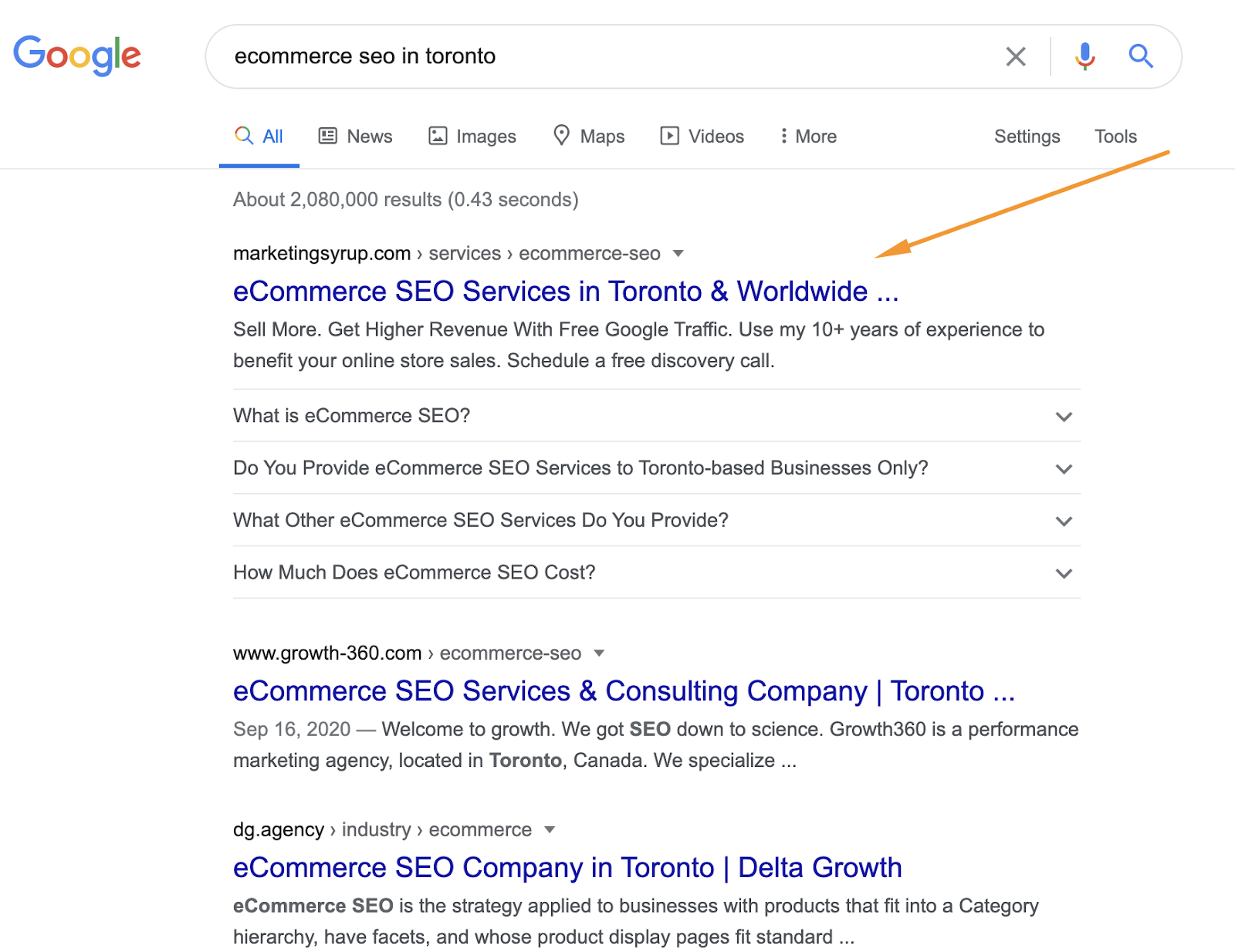Expand the 'What is eCommerce SEO?' question
Screen dimensions: 1235x952
tap(657, 416)
